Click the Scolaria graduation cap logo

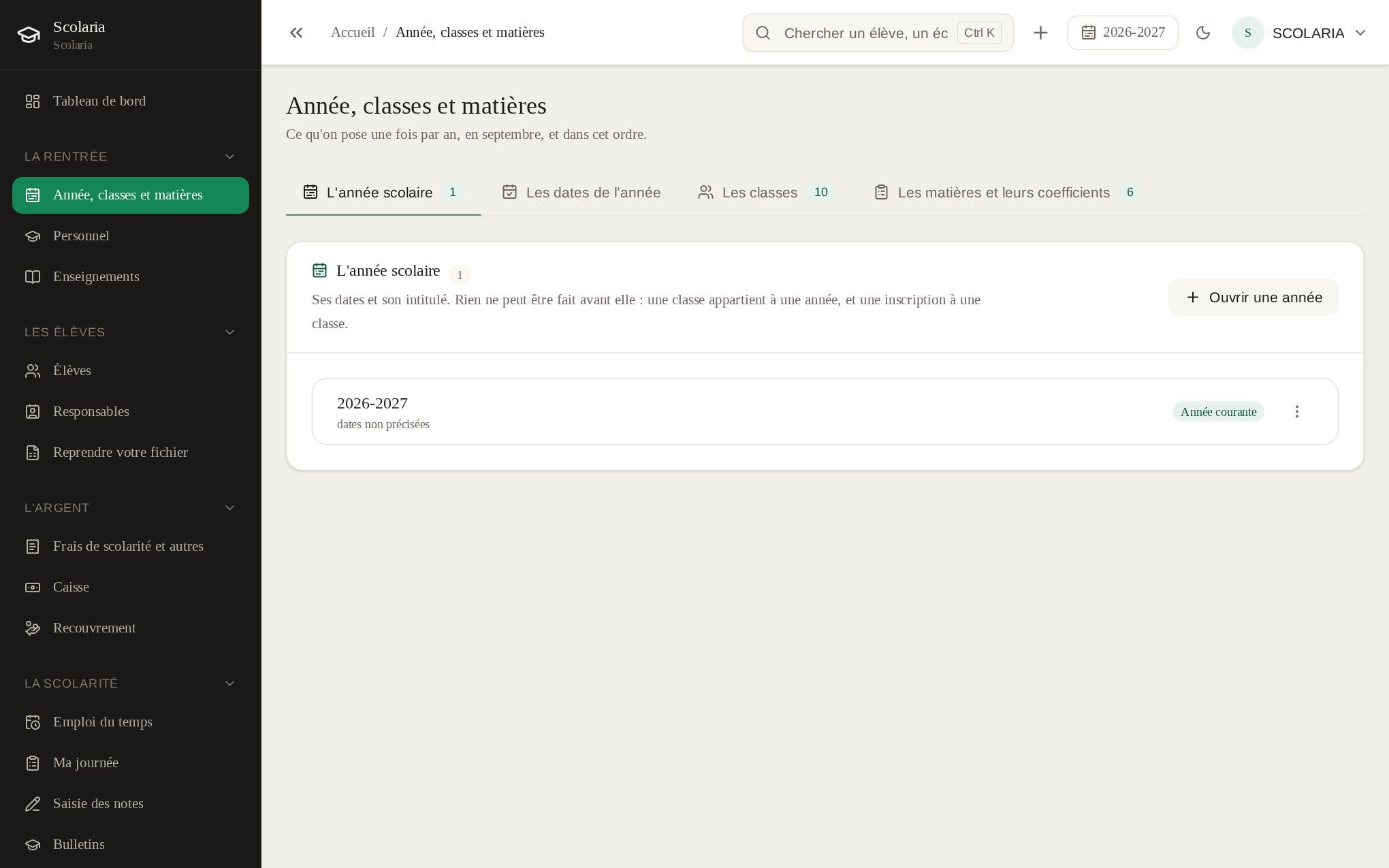click(29, 35)
